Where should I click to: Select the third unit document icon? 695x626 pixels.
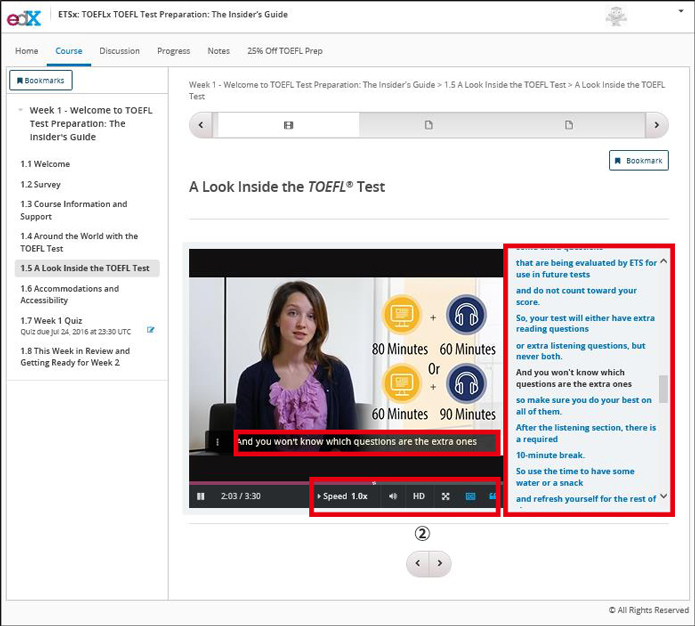(x=569, y=125)
